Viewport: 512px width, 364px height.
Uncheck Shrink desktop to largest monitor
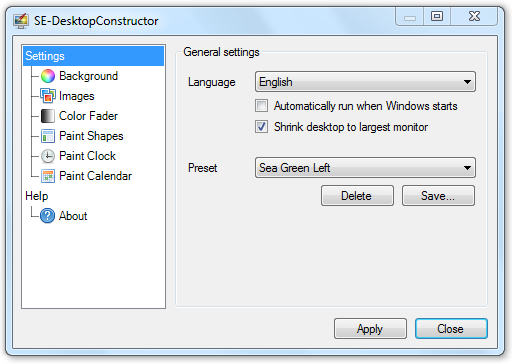[261, 127]
